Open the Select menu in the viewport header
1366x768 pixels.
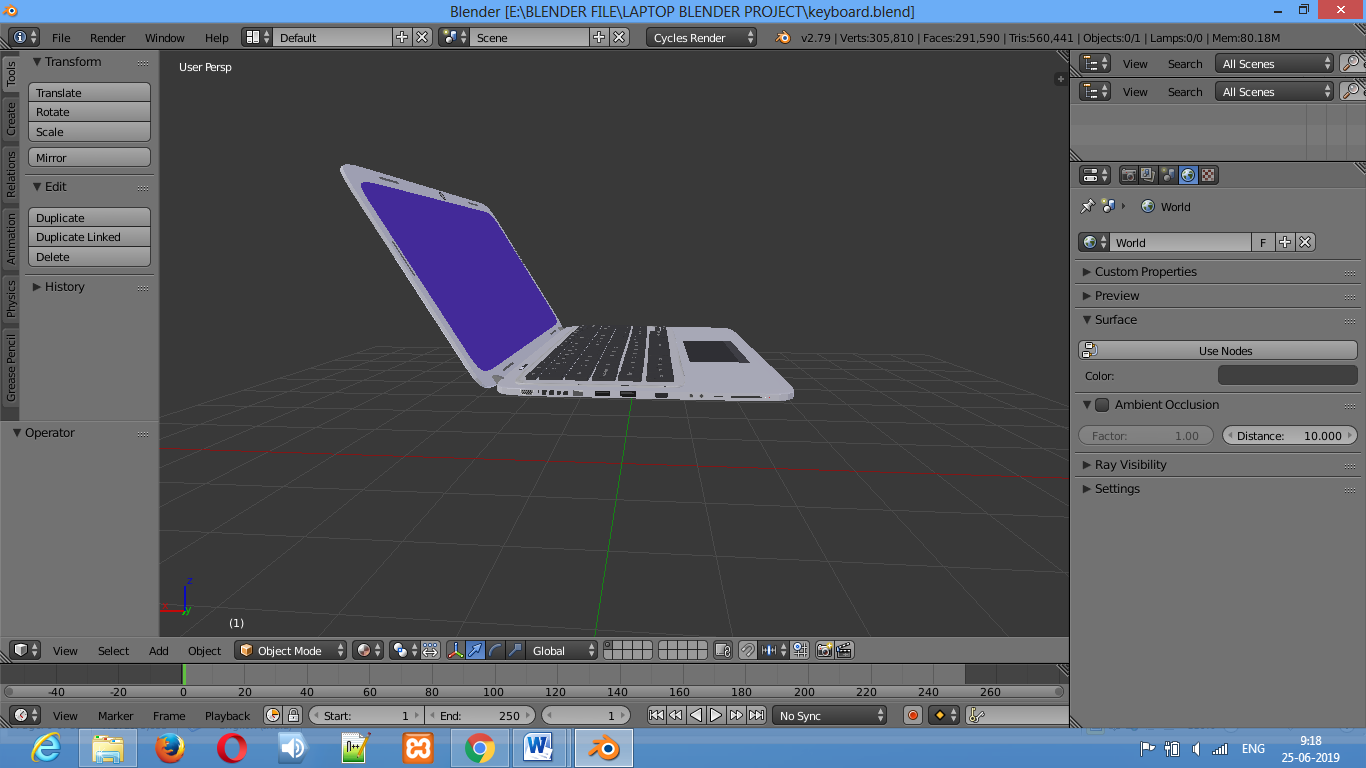(x=112, y=650)
